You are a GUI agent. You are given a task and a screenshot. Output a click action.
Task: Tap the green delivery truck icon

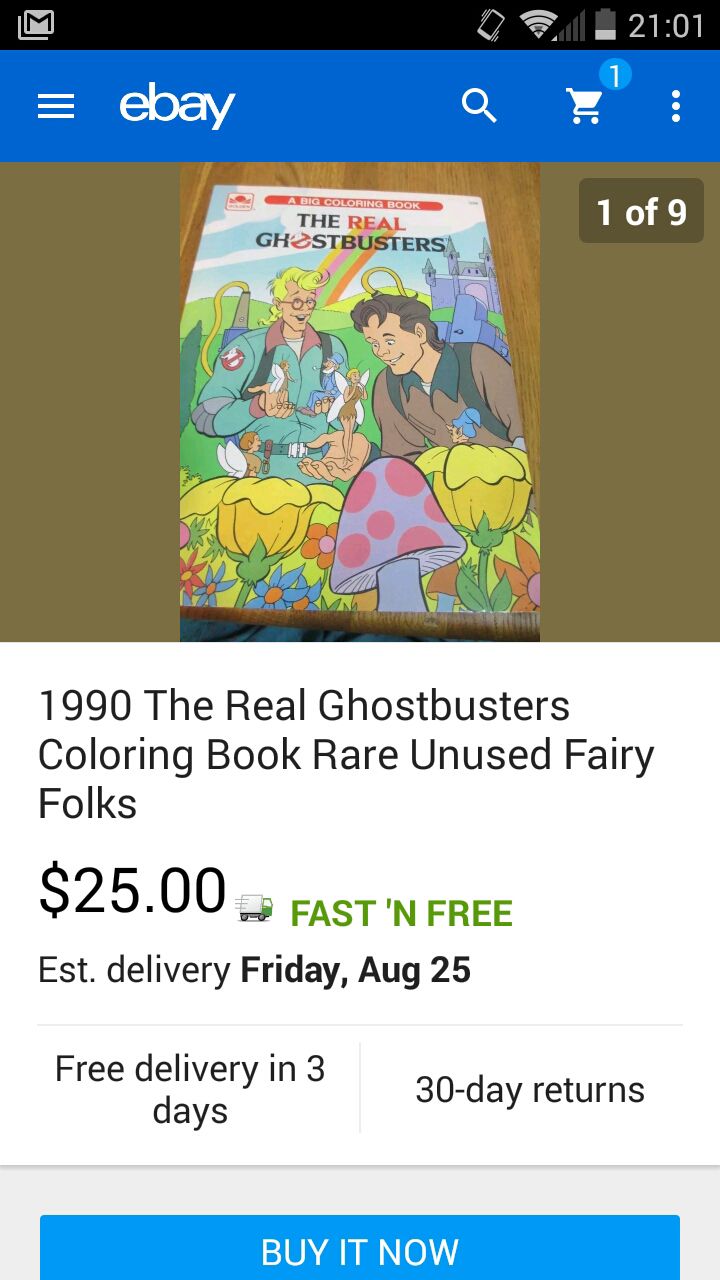pyautogui.click(x=254, y=908)
